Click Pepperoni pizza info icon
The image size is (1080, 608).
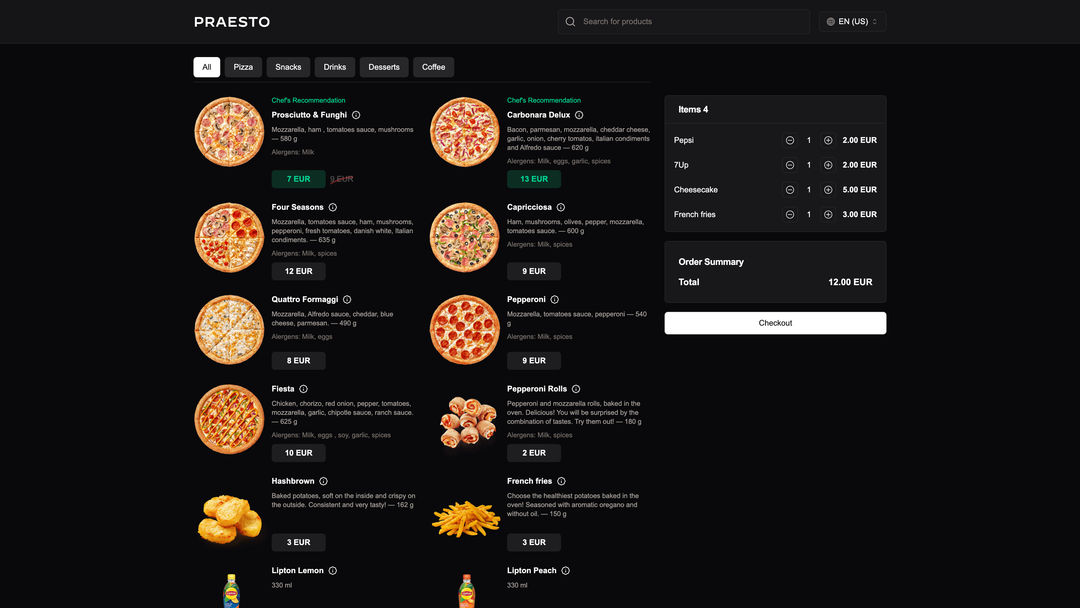[x=554, y=300]
